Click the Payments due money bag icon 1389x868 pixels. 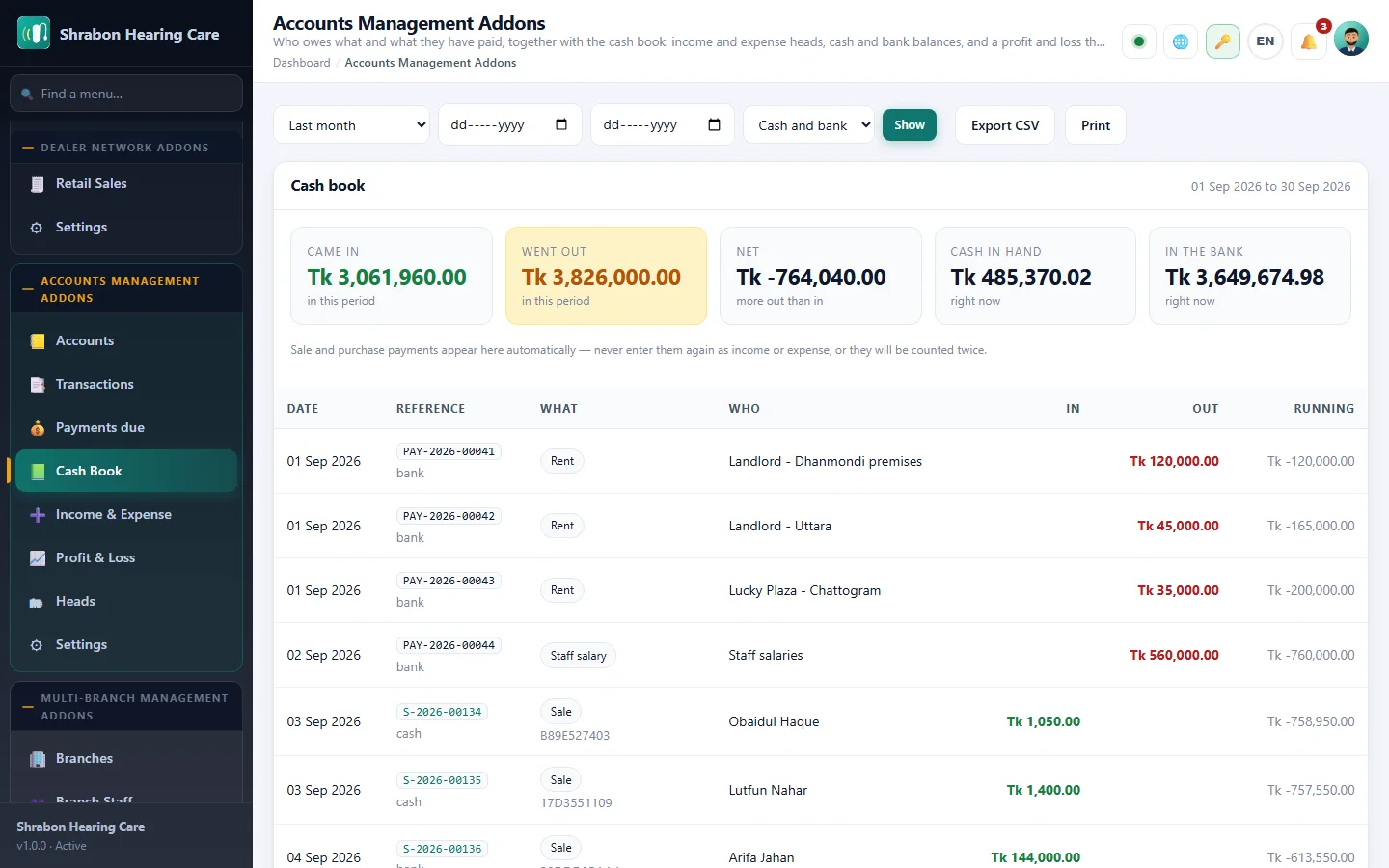pyautogui.click(x=38, y=427)
